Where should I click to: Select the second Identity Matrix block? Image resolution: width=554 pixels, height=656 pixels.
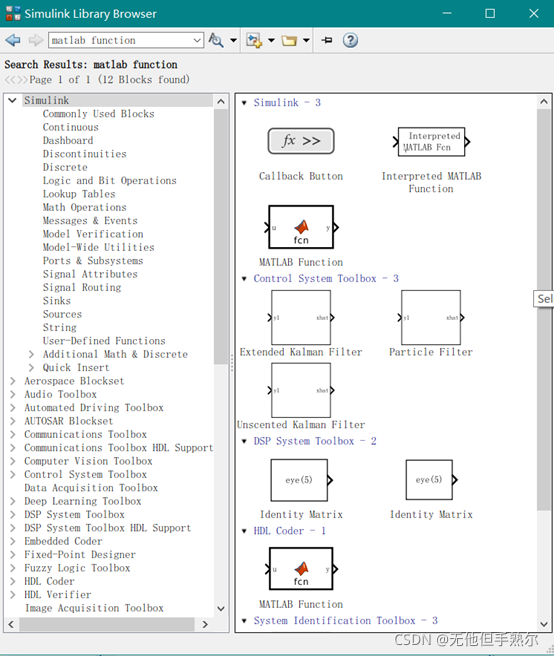(x=430, y=479)
